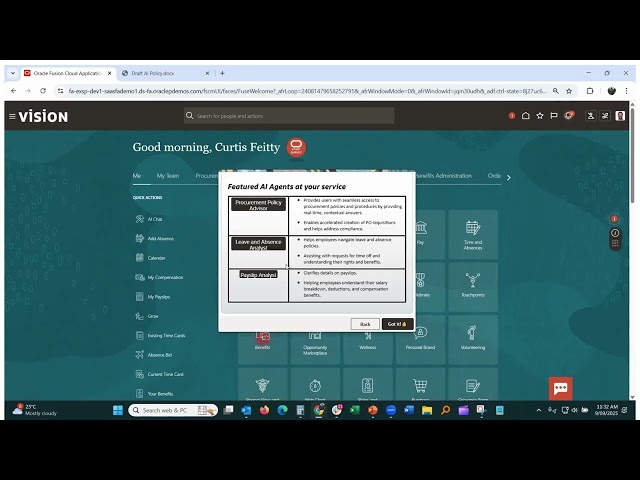Open notifications bell with badge

[x=569, y=116]
